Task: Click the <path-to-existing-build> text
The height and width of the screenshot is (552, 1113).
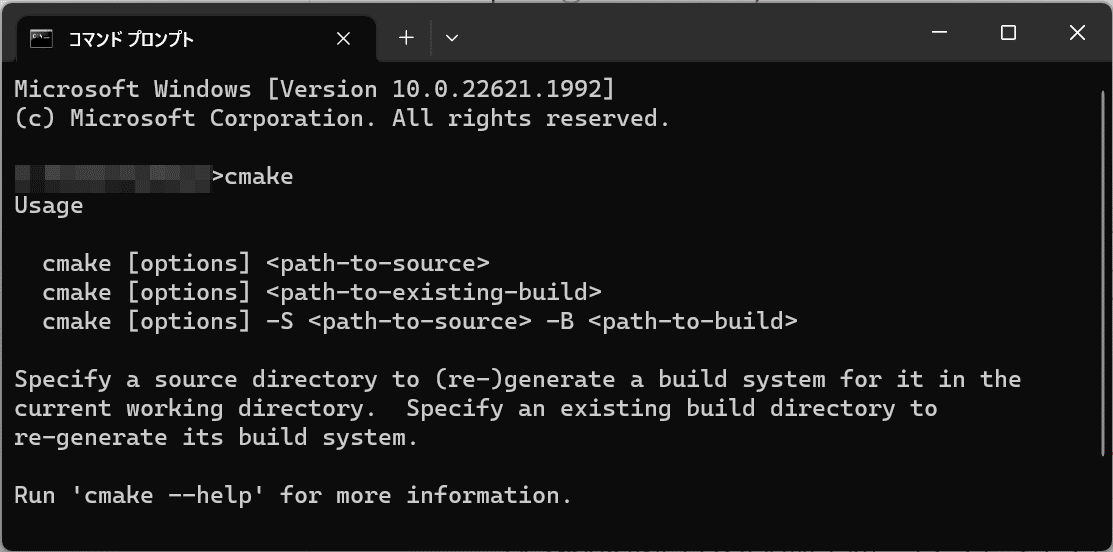Action: [x=434, y=293]
